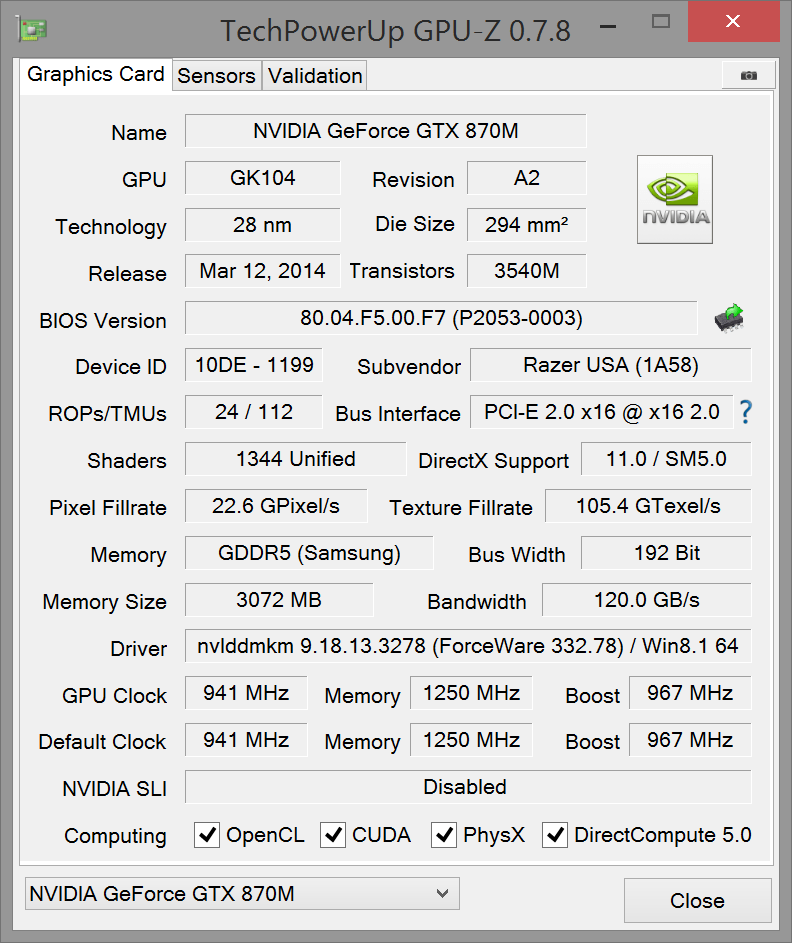Image resolution: width=792 pixels, height=943 pixels.
Task: Open the GPU selection dropdown
Action: 242,893
